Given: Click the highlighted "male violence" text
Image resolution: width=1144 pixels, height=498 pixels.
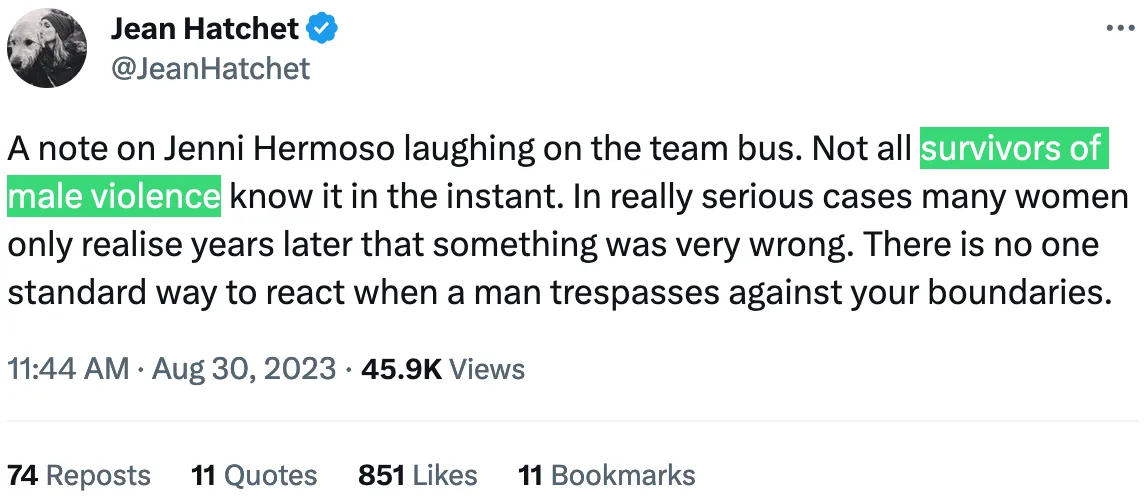Looking at the screenshot, I should 113,194.
